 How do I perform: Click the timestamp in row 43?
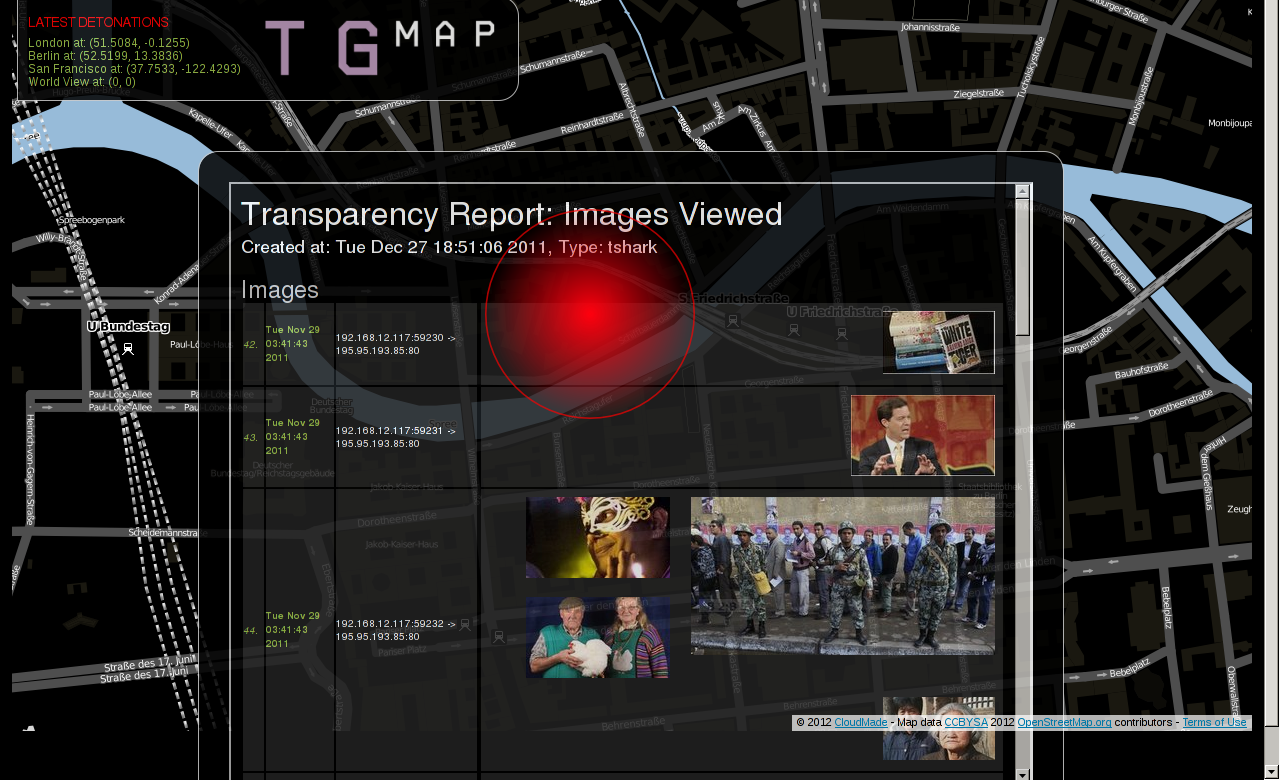293,436
